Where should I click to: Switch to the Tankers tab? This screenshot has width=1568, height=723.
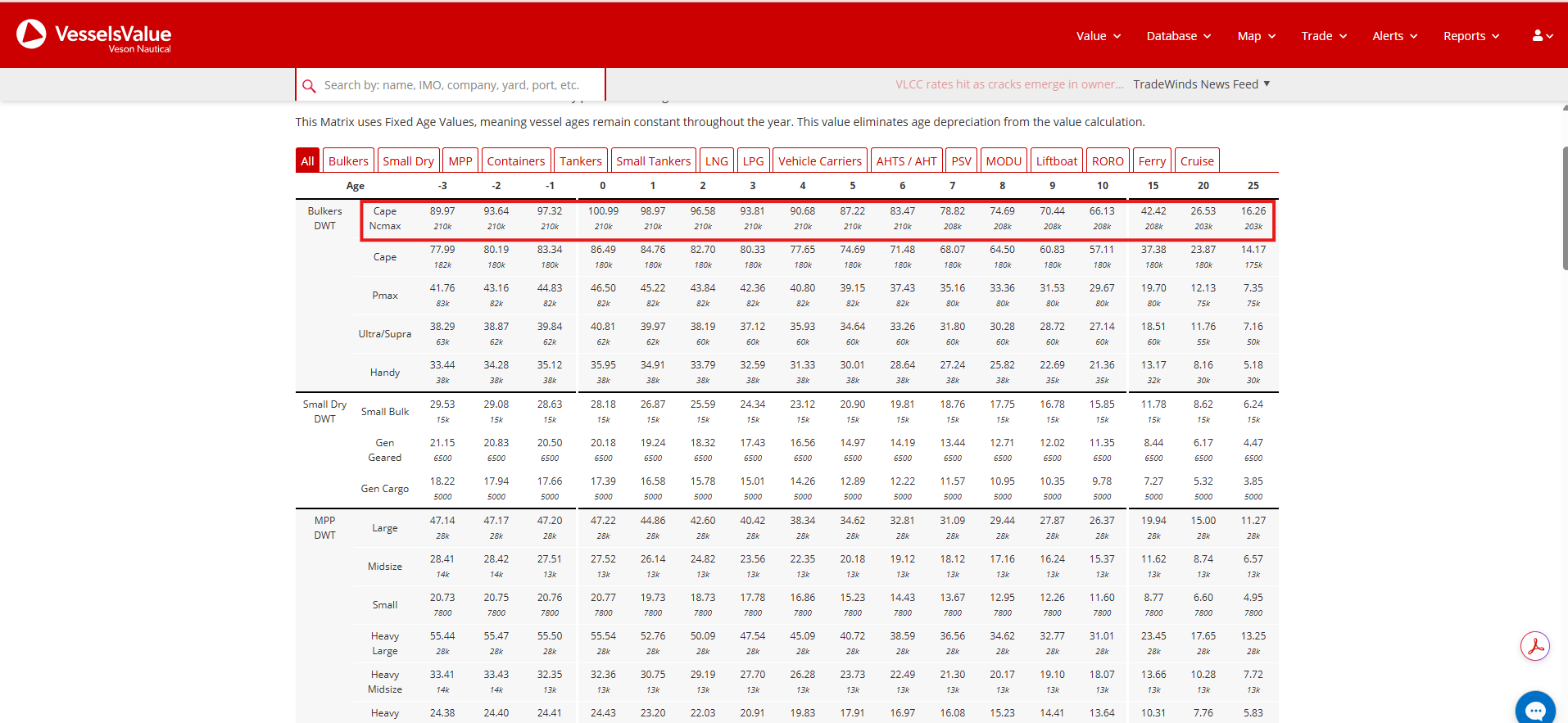pos(581,160)
